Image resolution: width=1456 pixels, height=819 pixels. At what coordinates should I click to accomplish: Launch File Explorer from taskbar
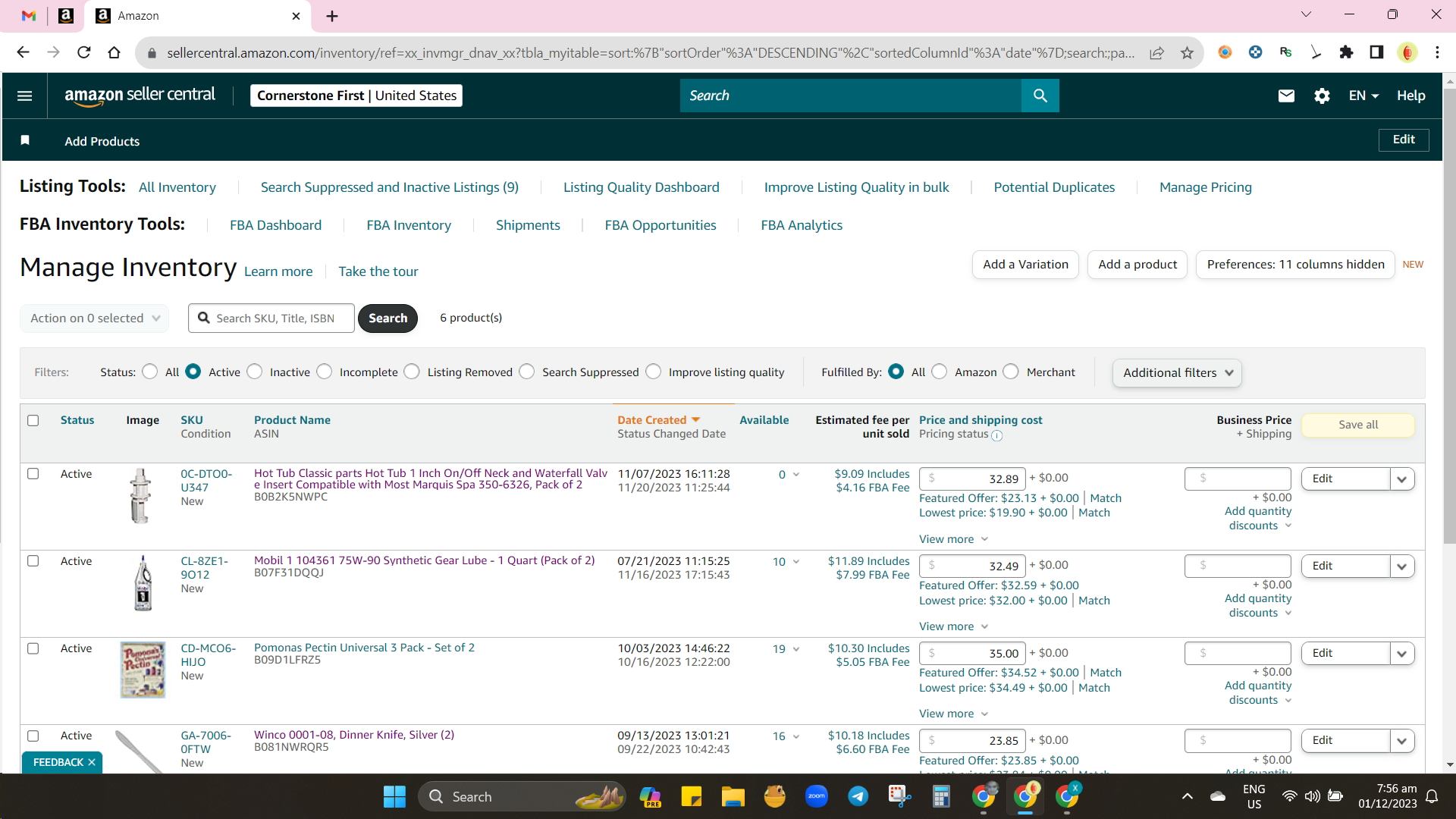pyautogui.click(x=733, y=796)
